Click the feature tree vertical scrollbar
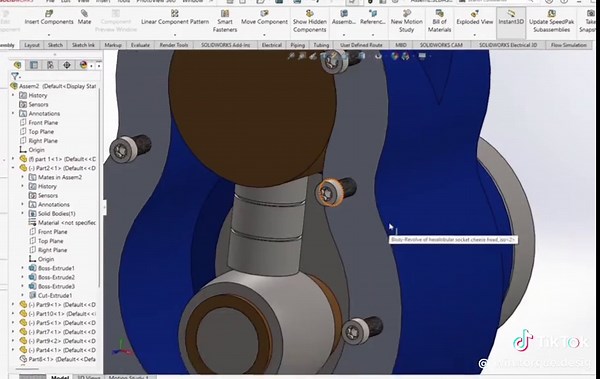The height and width of the screenshot is (379, 600). [100, 188]
